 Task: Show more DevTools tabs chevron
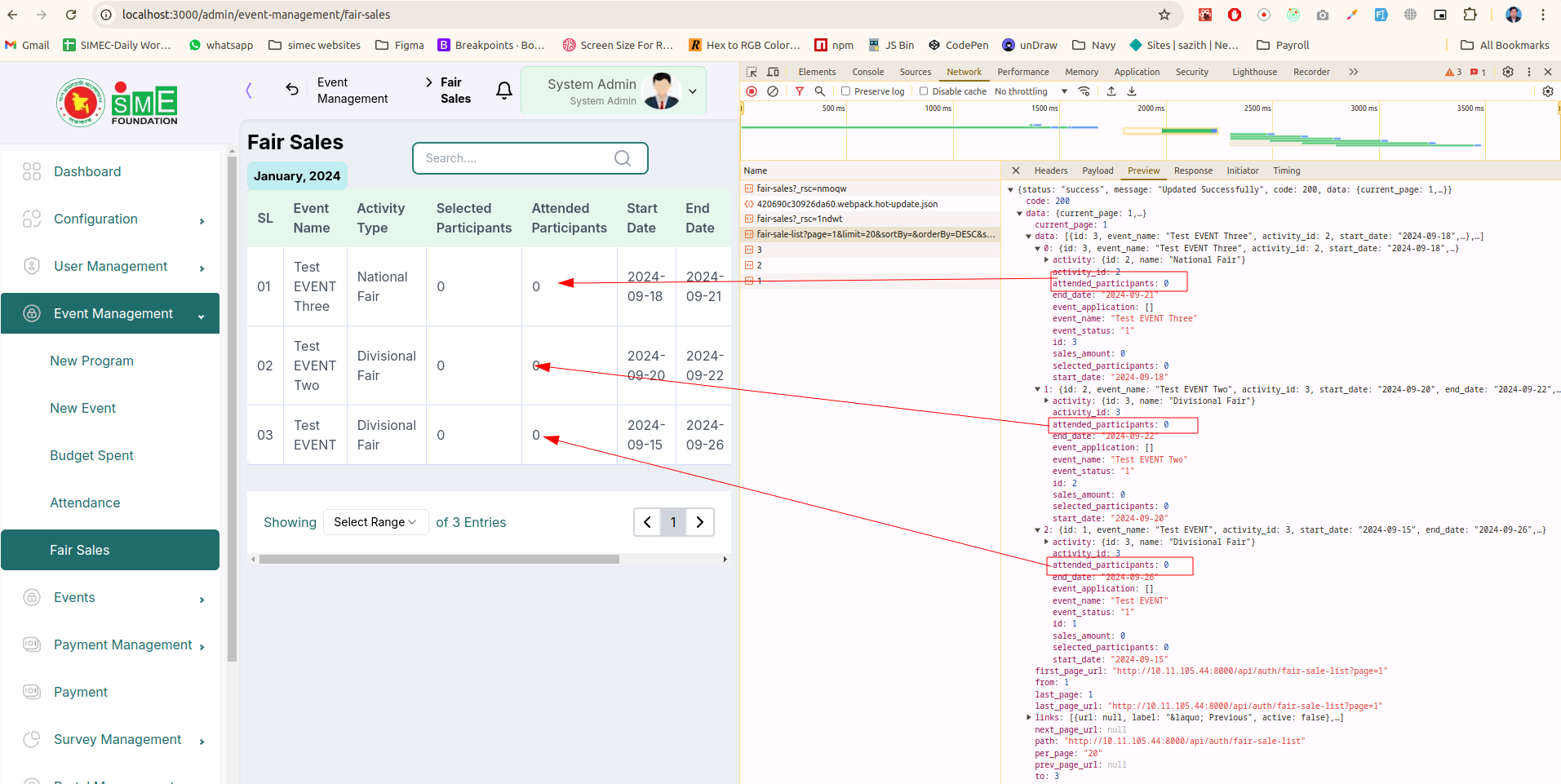point(1354,72)
